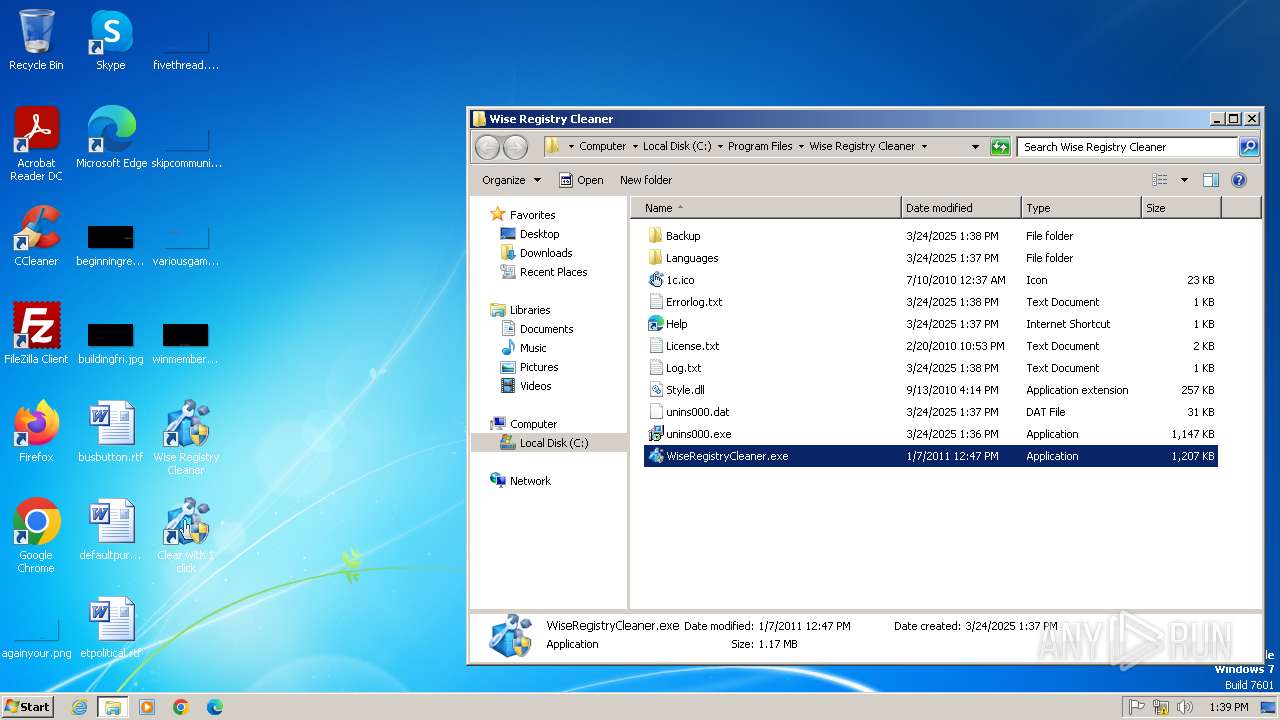The width and height of the screenshot is (1280, 720).
Task: Sort by the Size column header
Action: click(x=1181, y=208)
